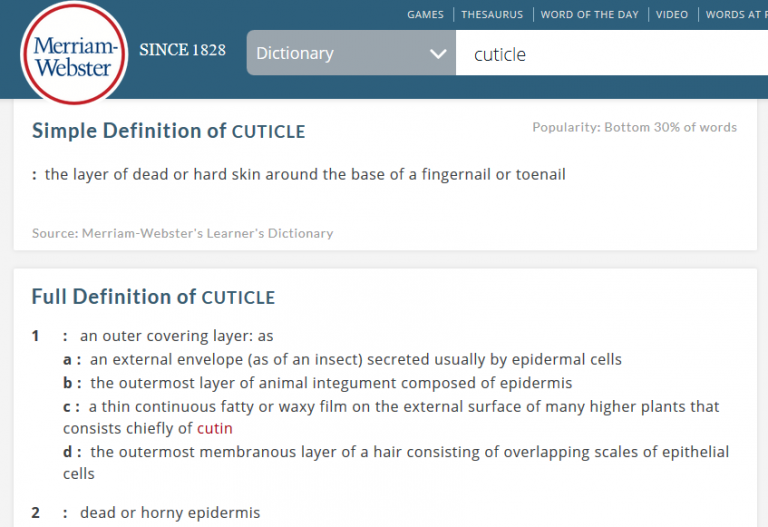The height and width of the screenshot is (527, 768).
Task: Open the Words at Play menu
Action: [x=736, y=15]
